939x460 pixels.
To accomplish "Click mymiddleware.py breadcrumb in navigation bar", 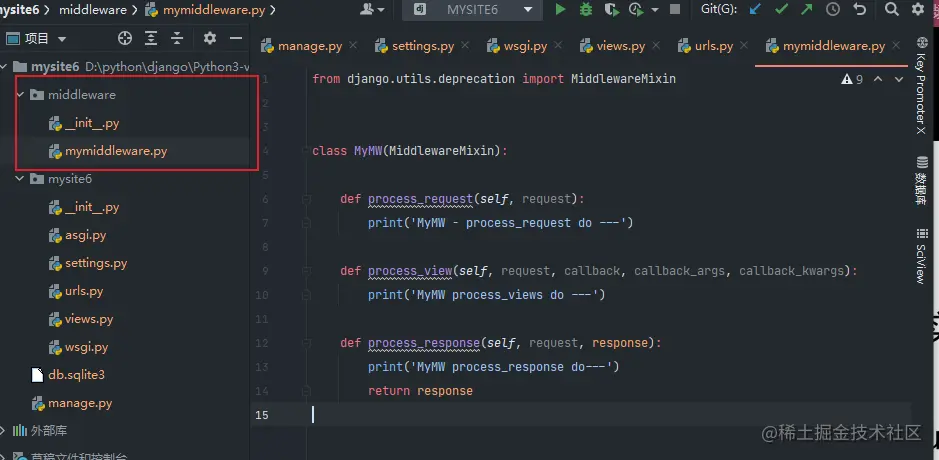I will [x=206, y=10].
